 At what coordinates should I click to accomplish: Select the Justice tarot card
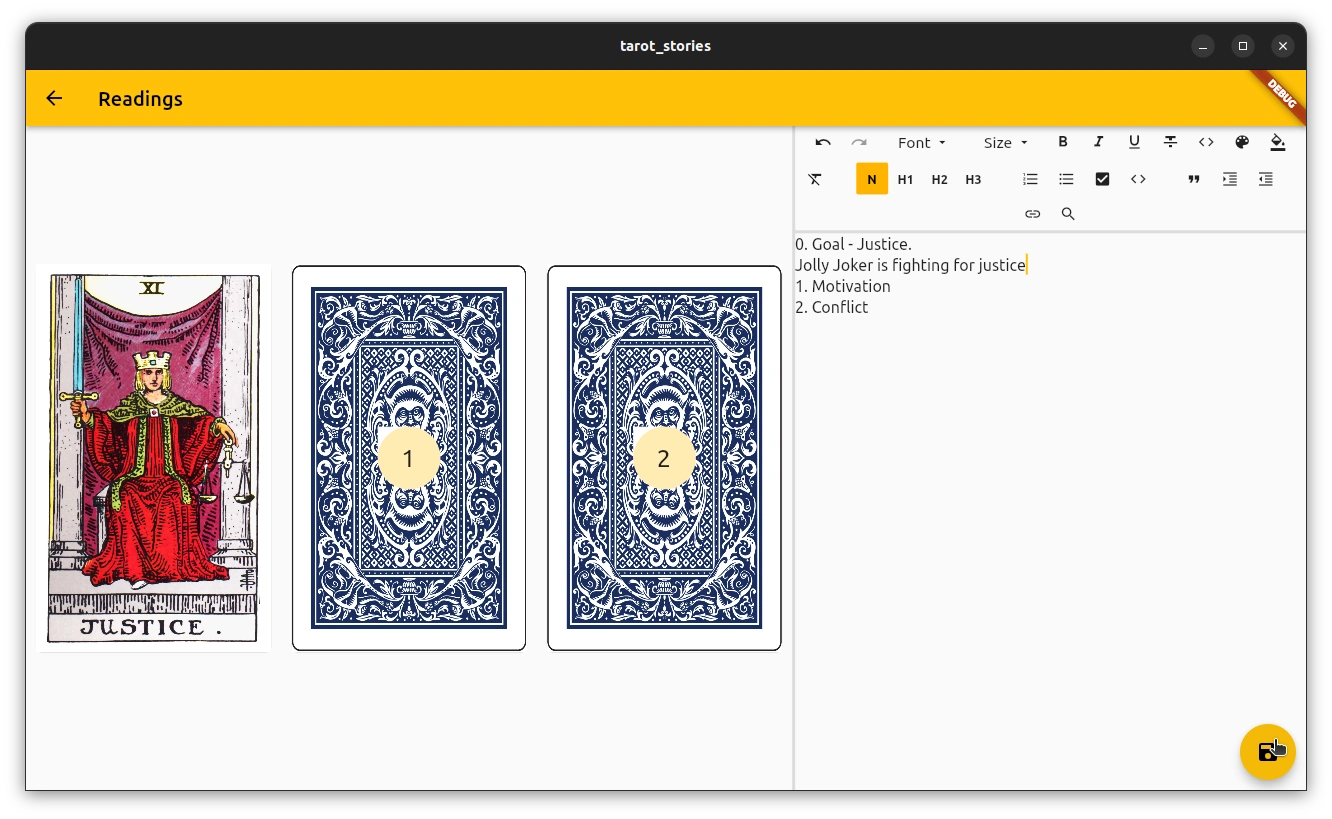[154, 458]
